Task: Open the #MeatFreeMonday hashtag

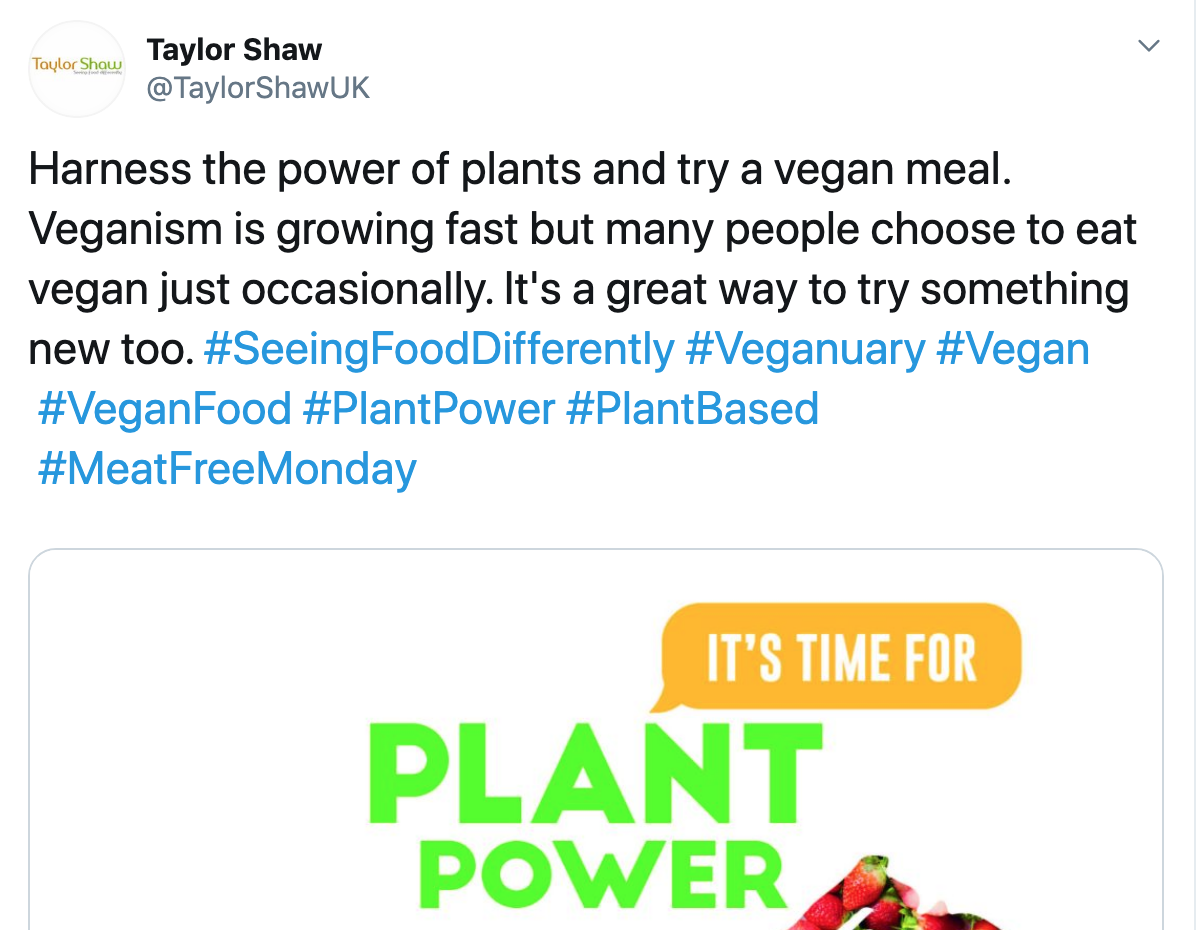Action: [226, 468]
